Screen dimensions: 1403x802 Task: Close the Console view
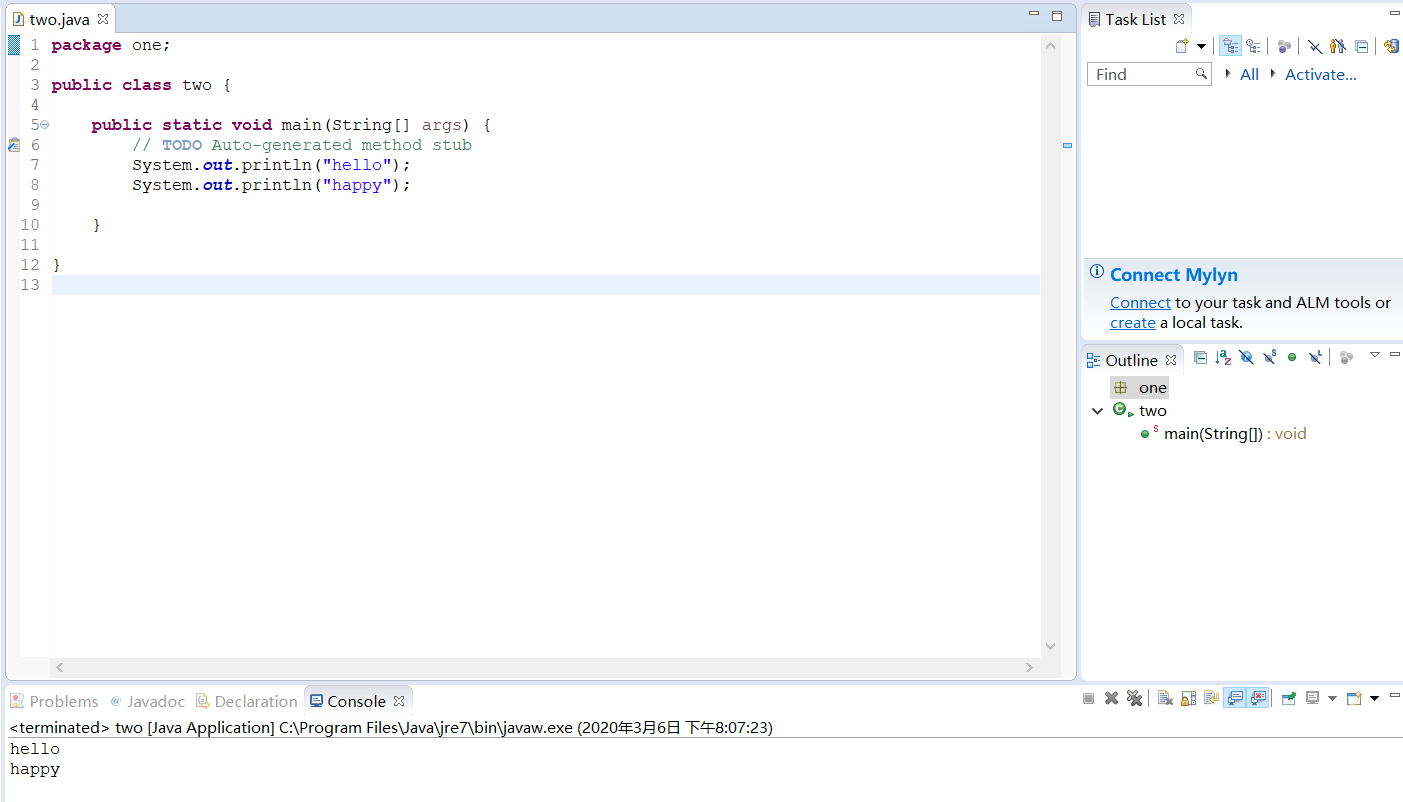pyautogui.click(x=399, y=701)
